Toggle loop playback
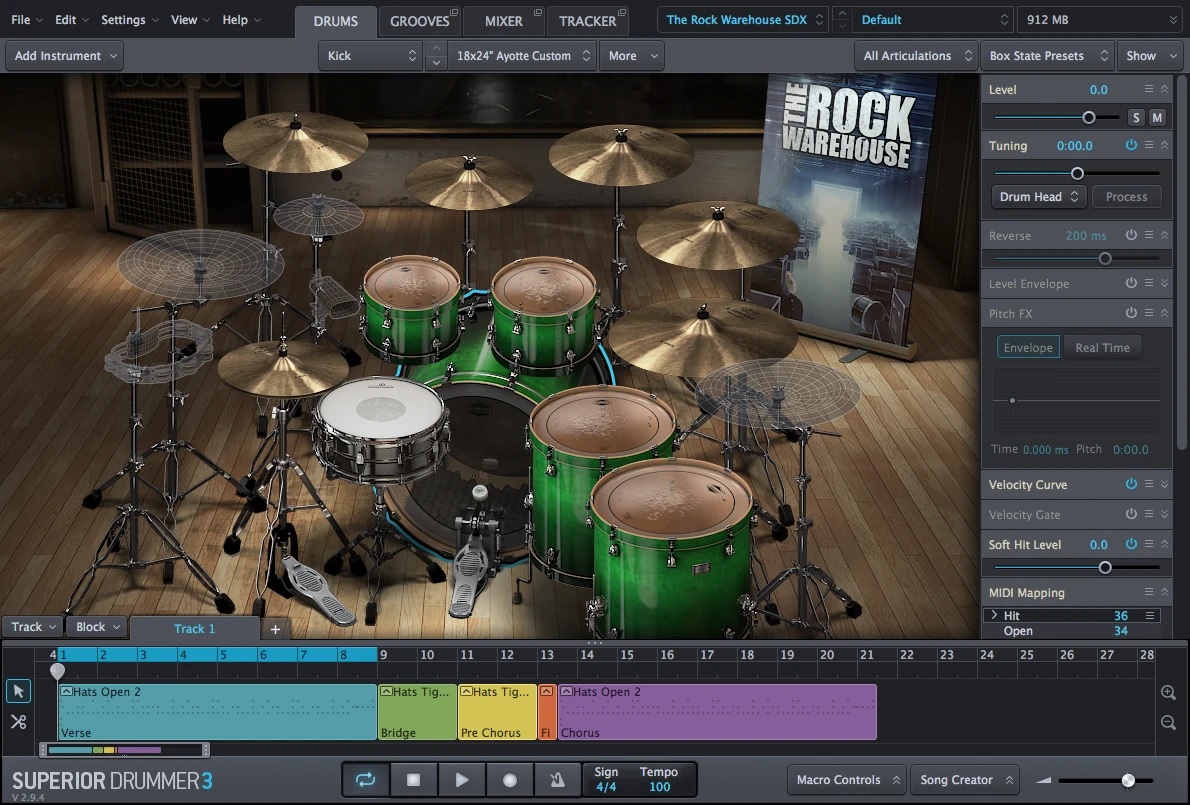The width and height of the screenshot is (1190, 805). click(x=365, y=780)
